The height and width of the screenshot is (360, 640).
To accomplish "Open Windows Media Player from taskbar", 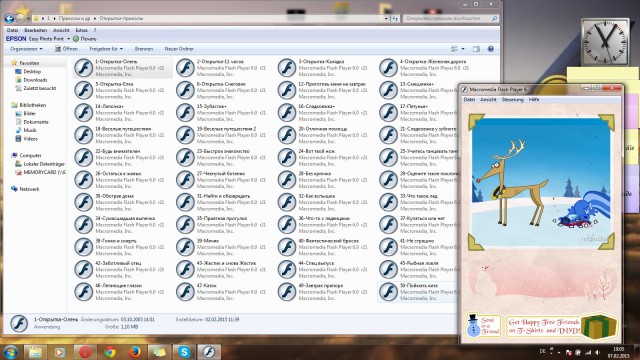I will tap(60, 352).
